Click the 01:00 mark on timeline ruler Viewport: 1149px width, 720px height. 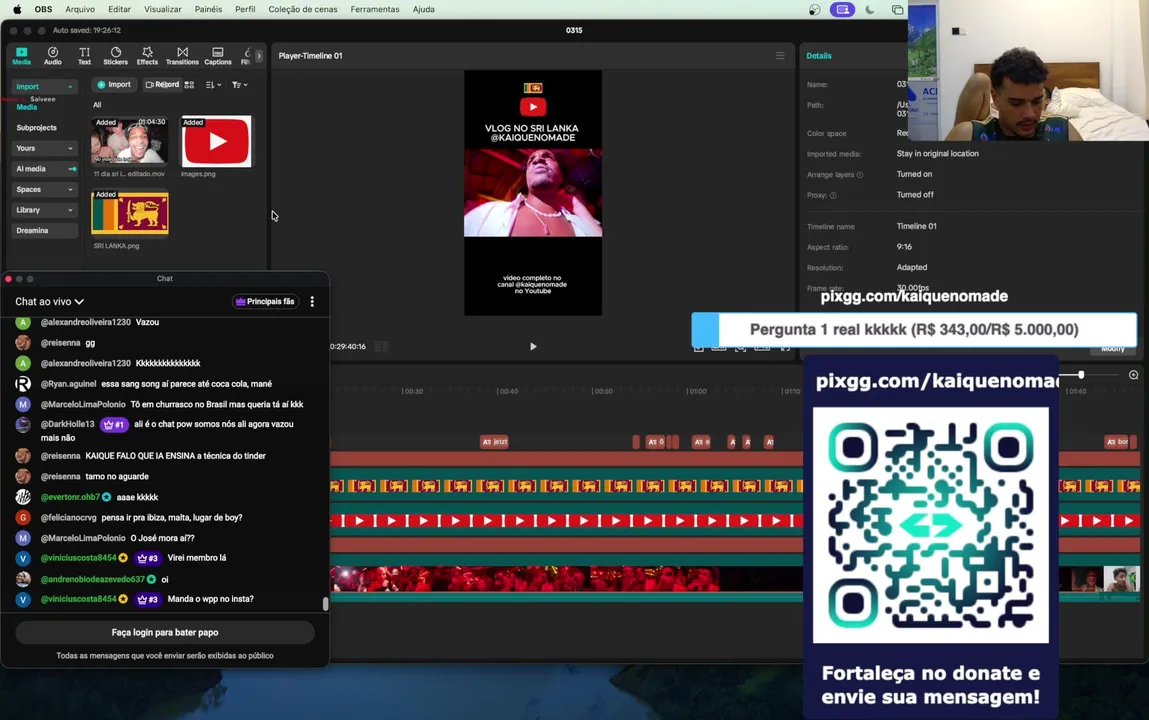(x=696, y=391)
